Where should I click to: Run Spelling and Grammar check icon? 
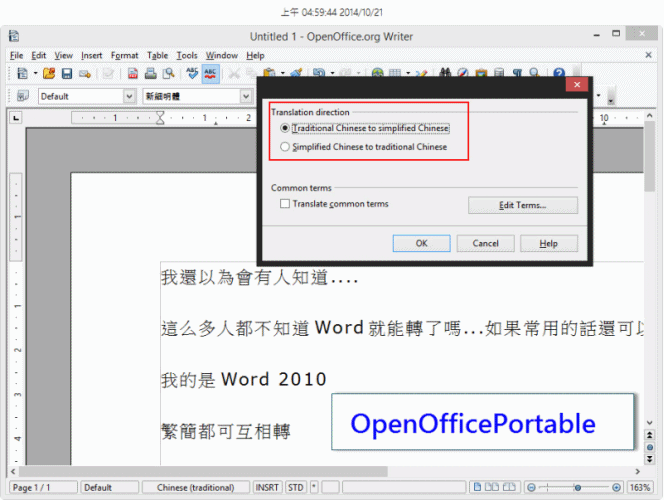point(192,74)
